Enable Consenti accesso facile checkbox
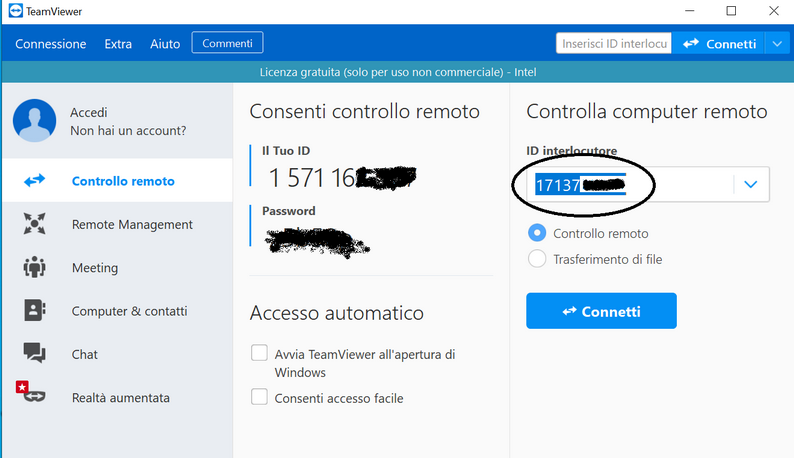The image size is (794, 458). click(259, 397)
